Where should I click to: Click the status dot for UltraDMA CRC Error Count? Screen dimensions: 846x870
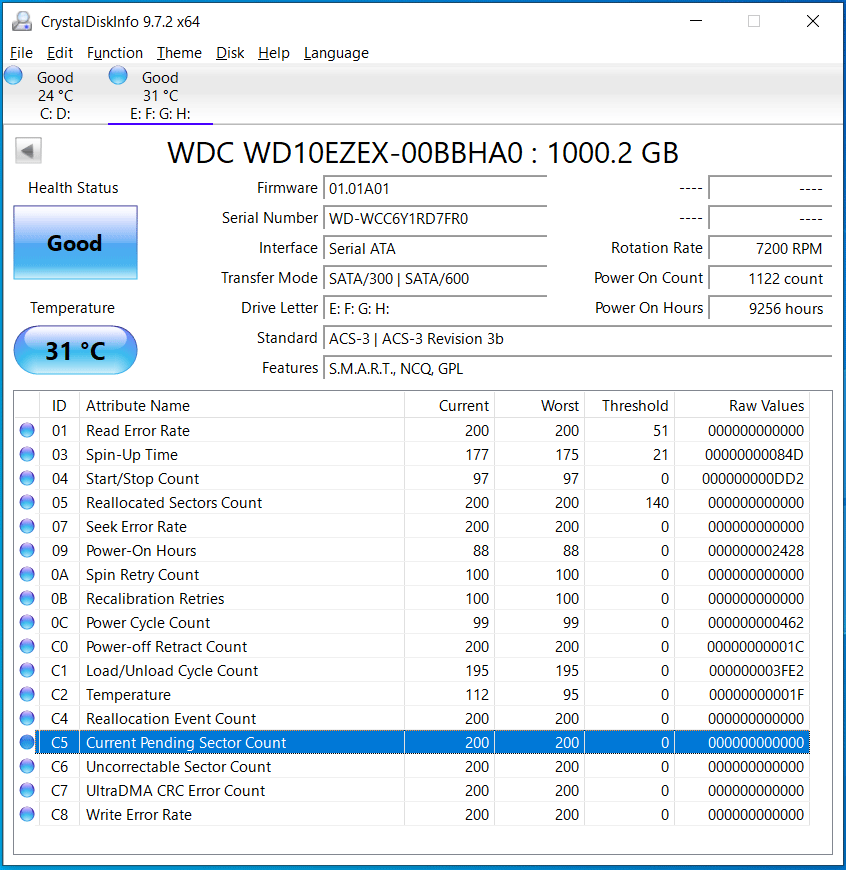pos(28,790)
